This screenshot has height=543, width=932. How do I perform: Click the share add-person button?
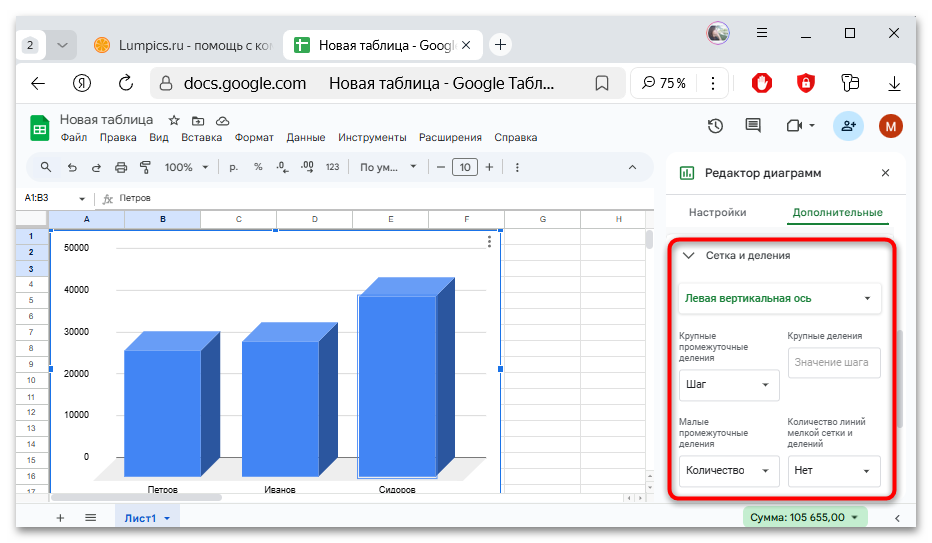tap(848, 126)
